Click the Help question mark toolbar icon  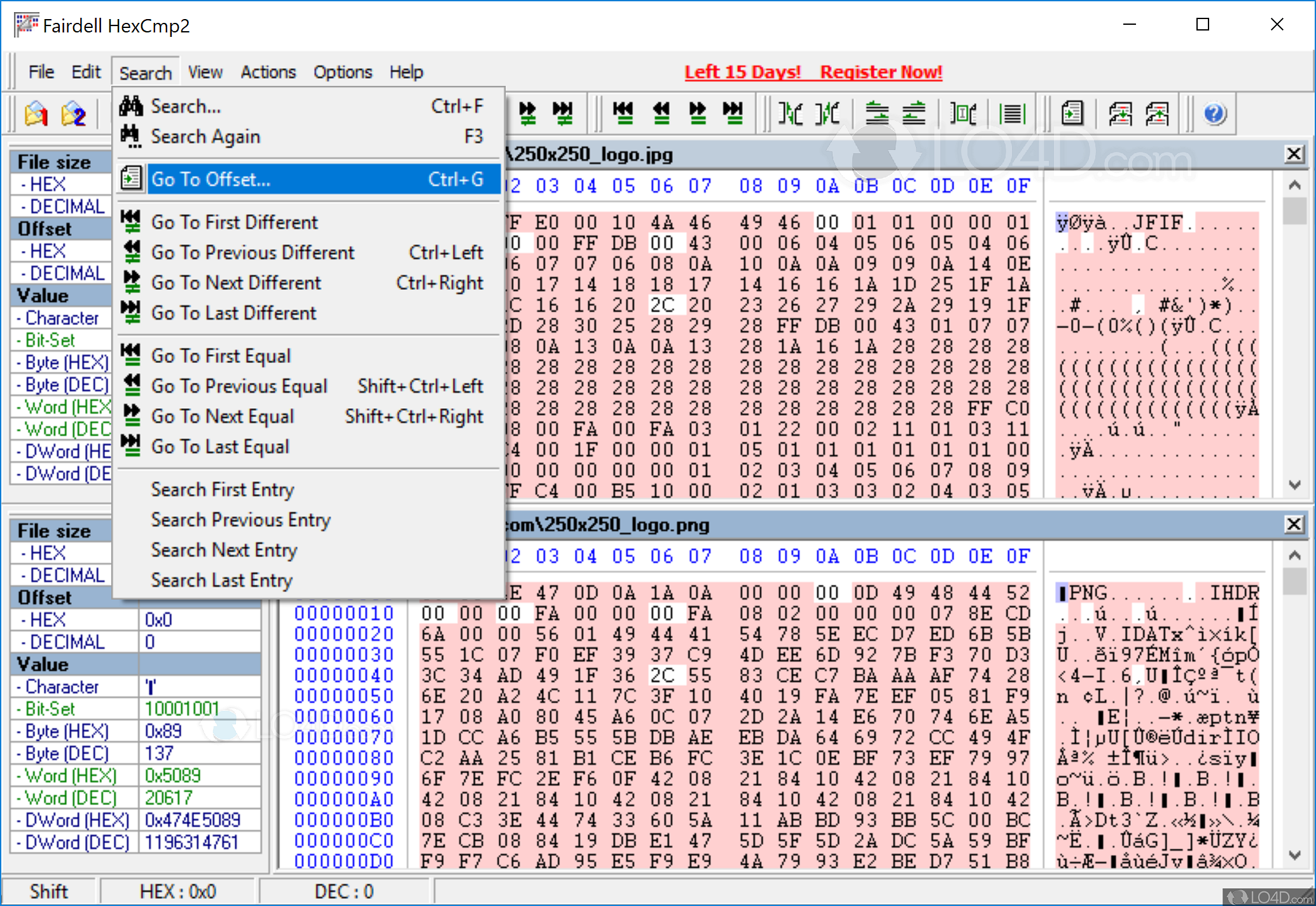[x=1214, y=113]
